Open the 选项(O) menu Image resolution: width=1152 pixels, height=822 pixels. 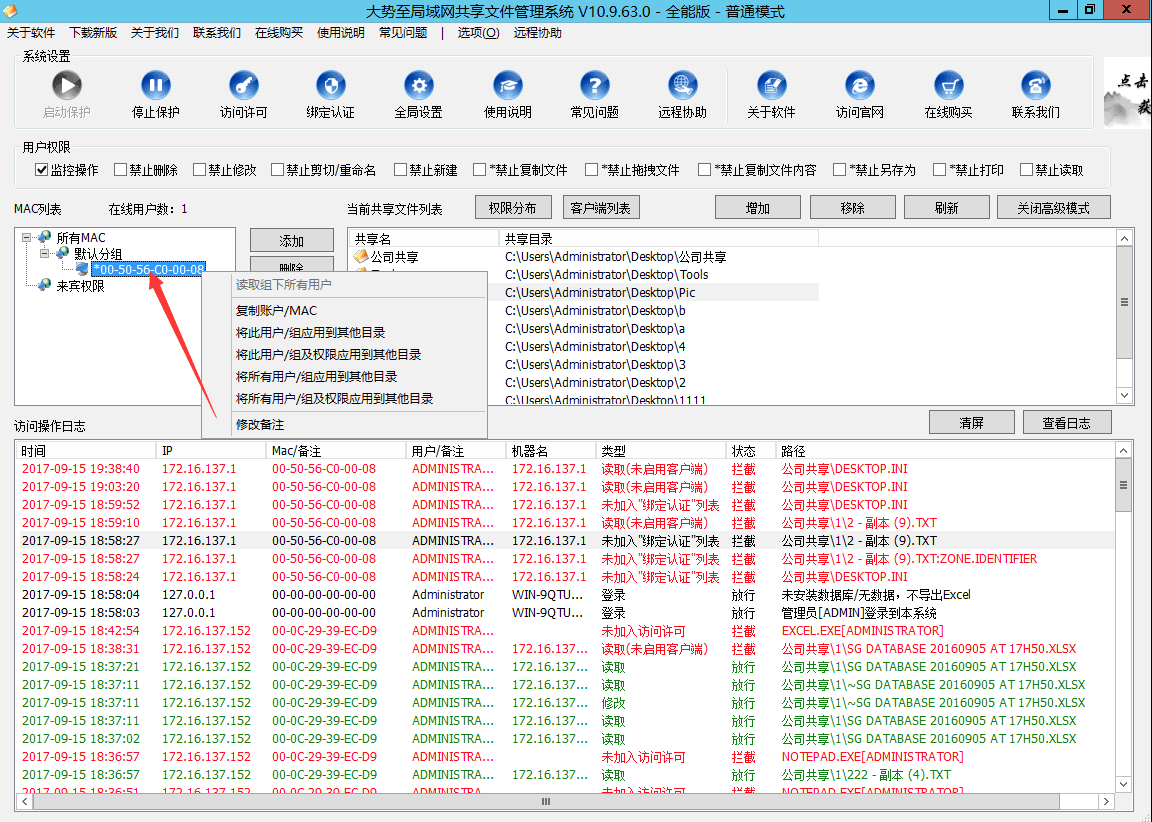[478, 32]
